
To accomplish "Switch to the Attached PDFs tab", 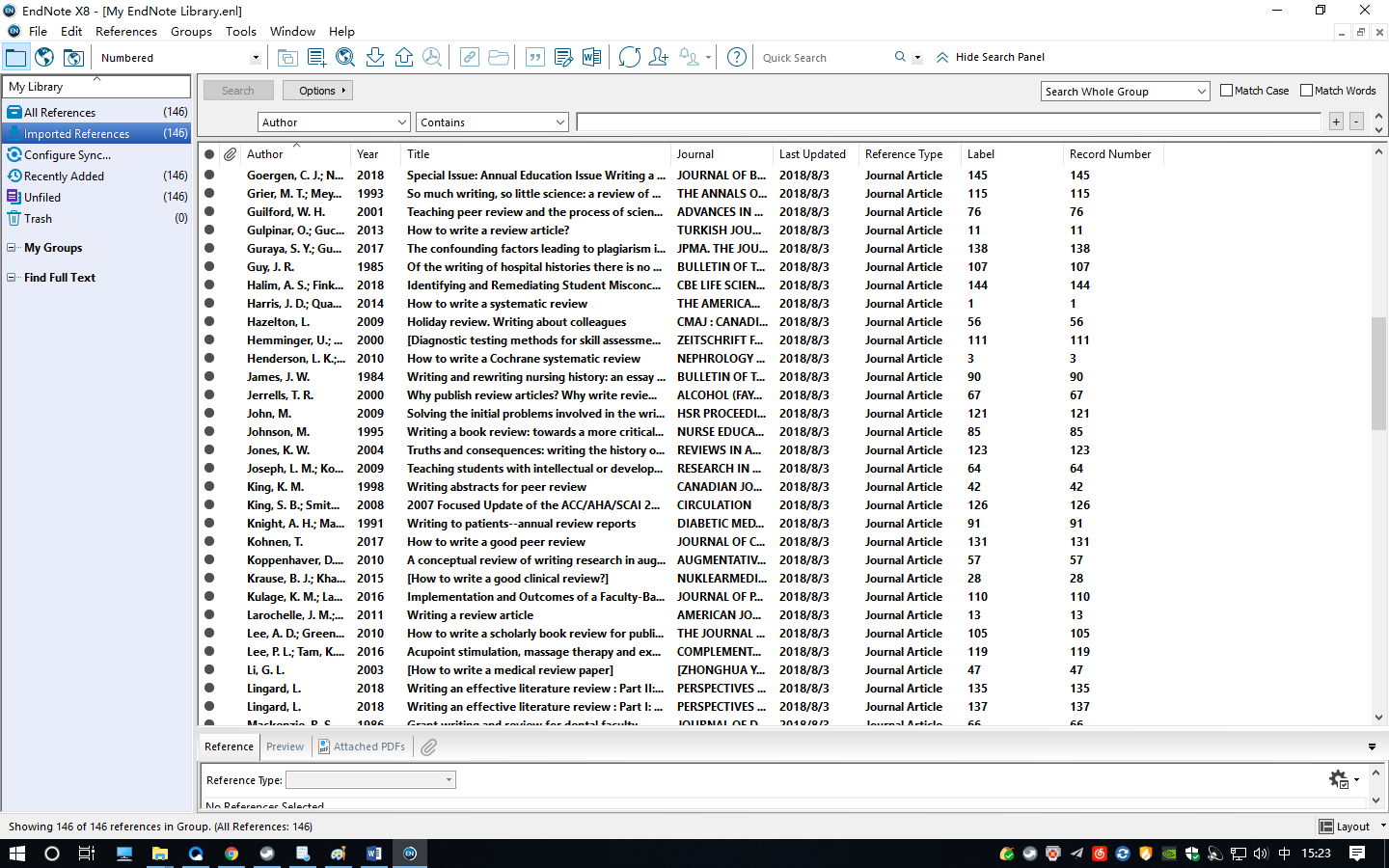I will click(362, 746).
